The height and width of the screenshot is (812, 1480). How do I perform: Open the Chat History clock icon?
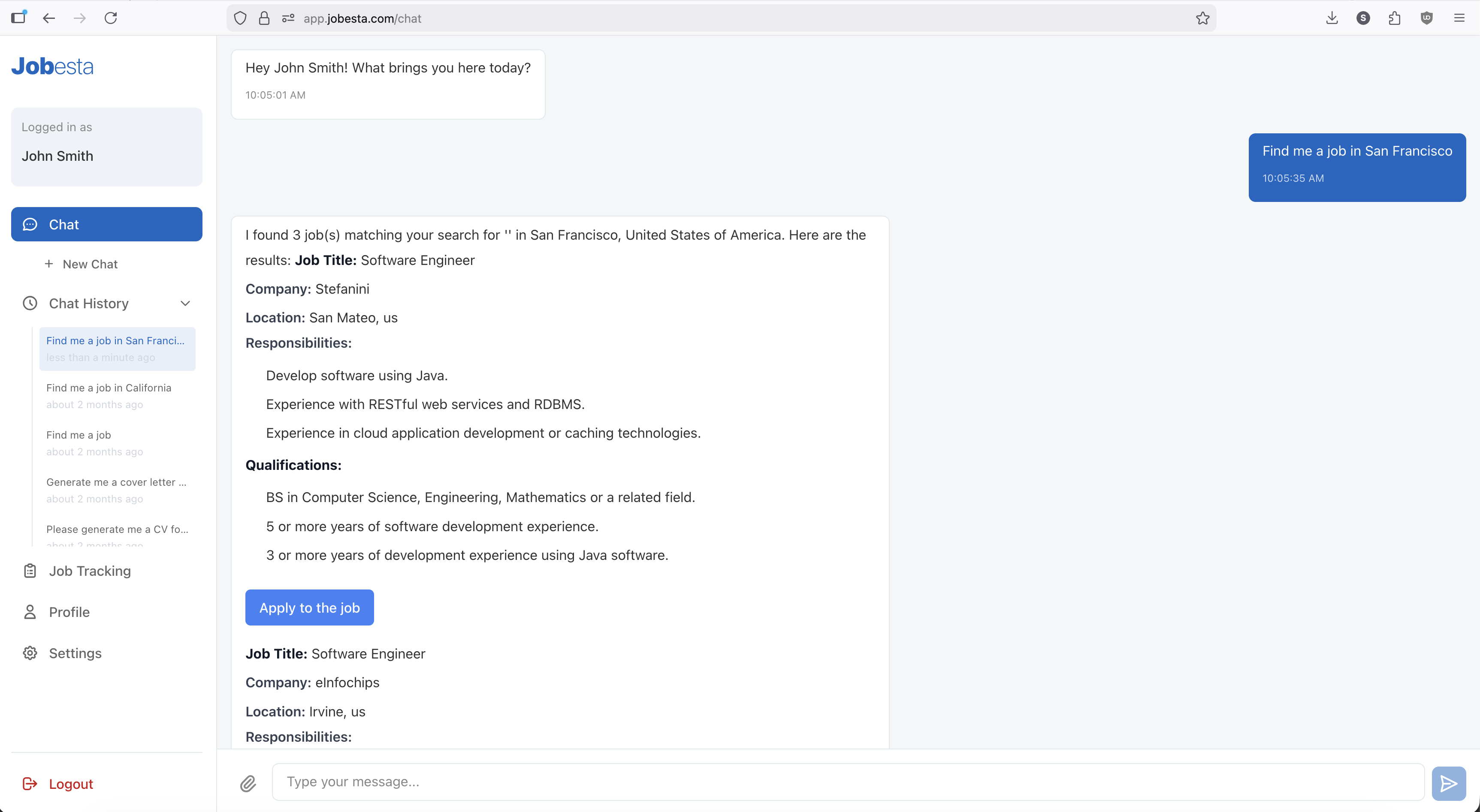[30, 303]
